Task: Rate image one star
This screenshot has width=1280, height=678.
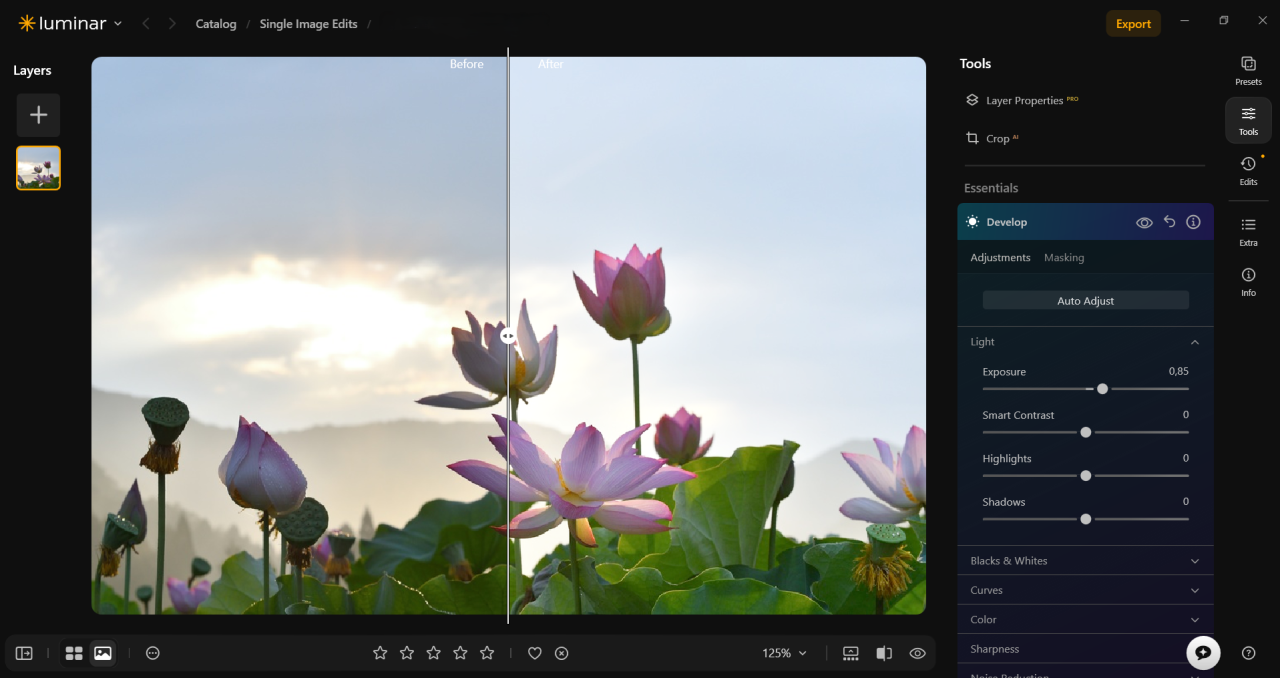Action: coord(380,653)
